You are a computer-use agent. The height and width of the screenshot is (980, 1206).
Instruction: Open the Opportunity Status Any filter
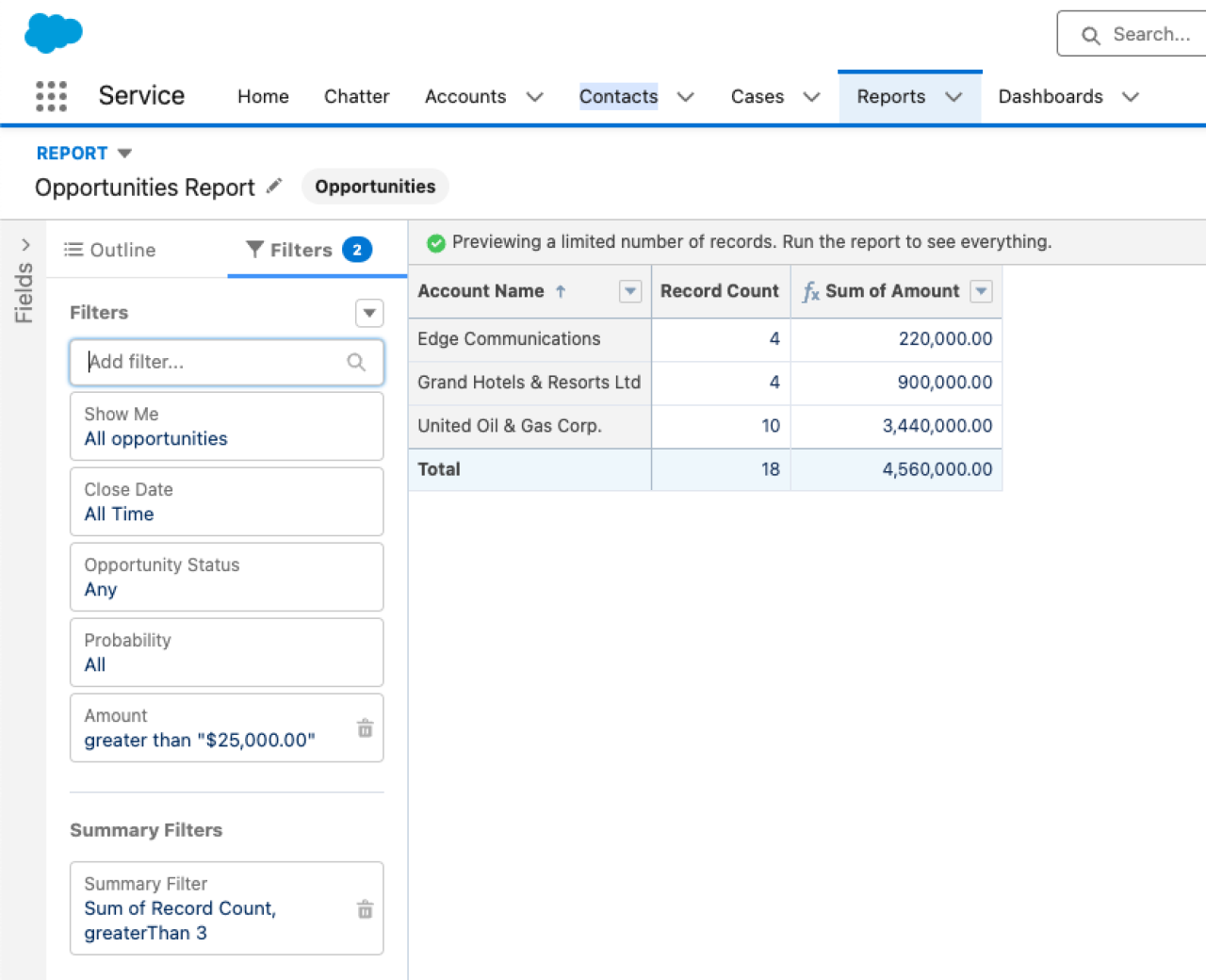pos(226,577)
